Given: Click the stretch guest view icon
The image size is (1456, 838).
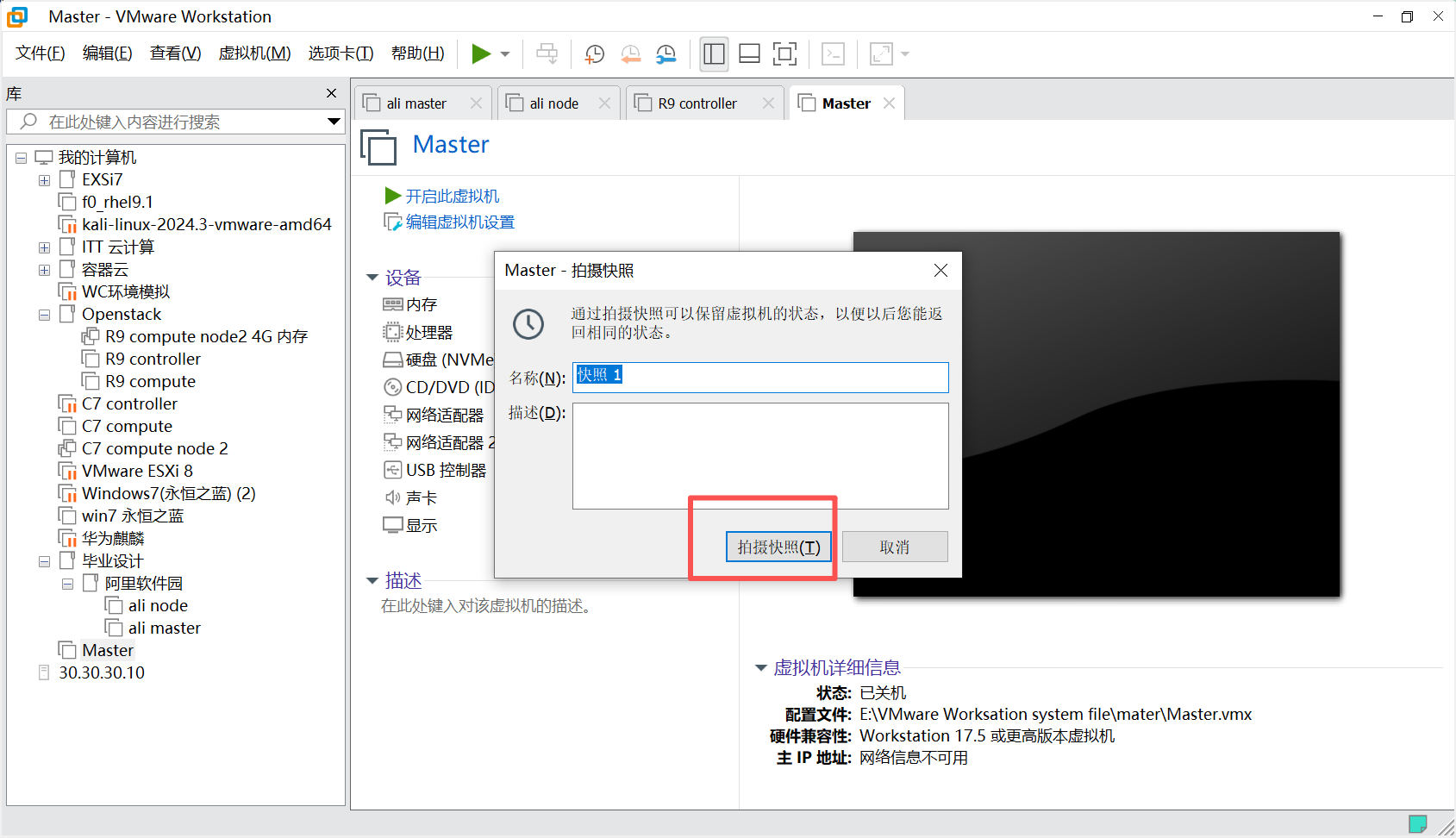Looking at the screenshot, I should [x=881, y=54].
